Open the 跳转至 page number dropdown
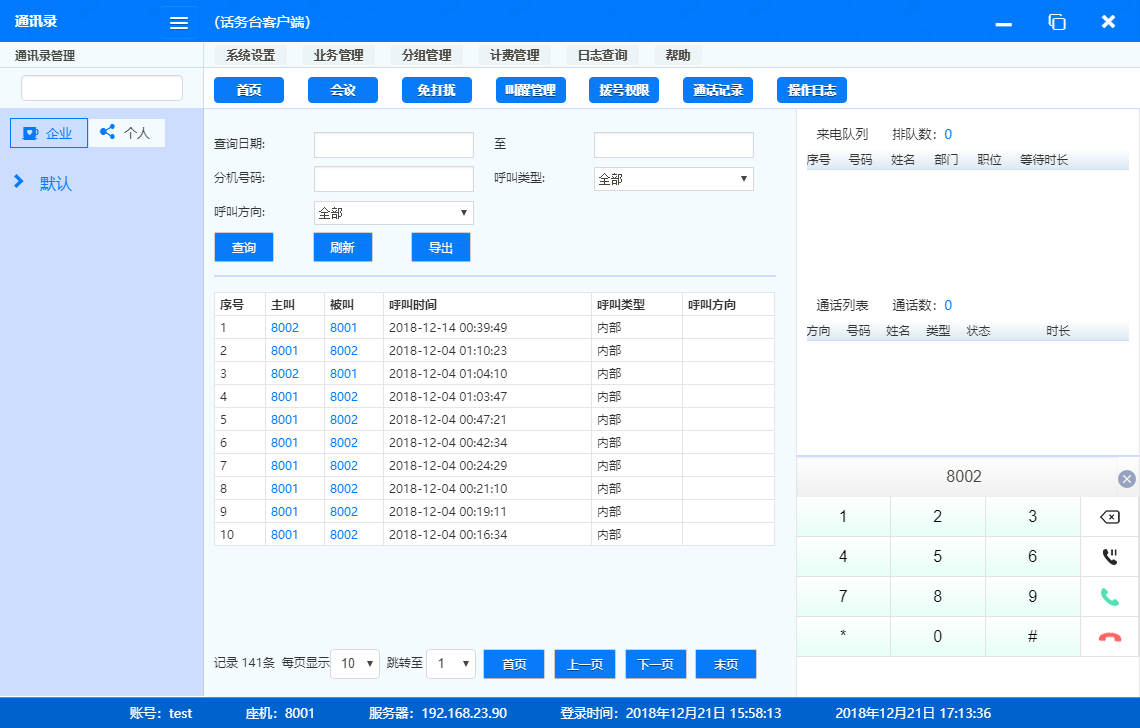Screen dimensions: 1140x728 [451, 664]
